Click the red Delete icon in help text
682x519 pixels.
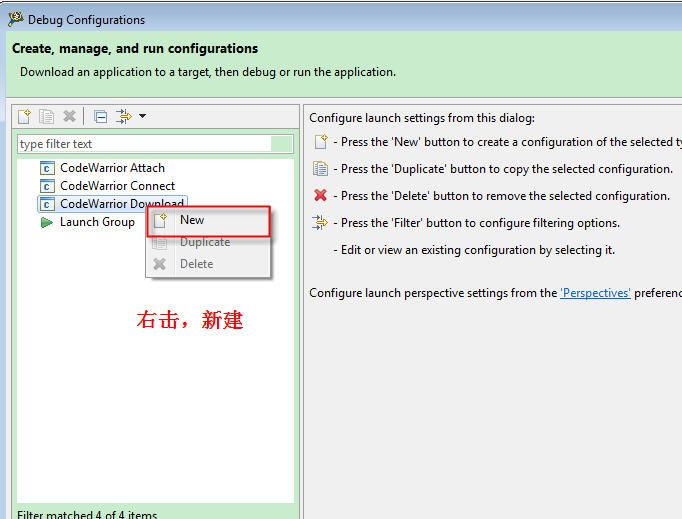[x=321, y=195]
